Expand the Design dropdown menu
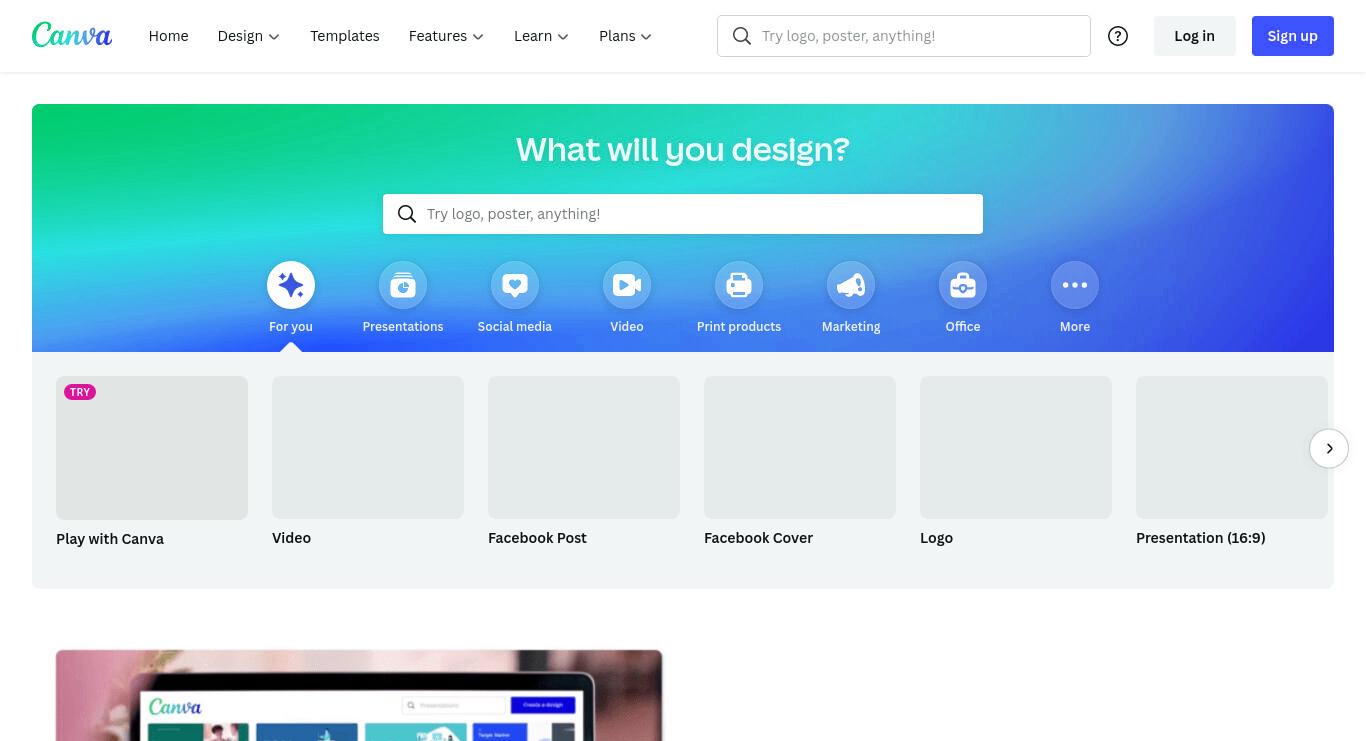 pyautogui.click(x=249, y=36)
